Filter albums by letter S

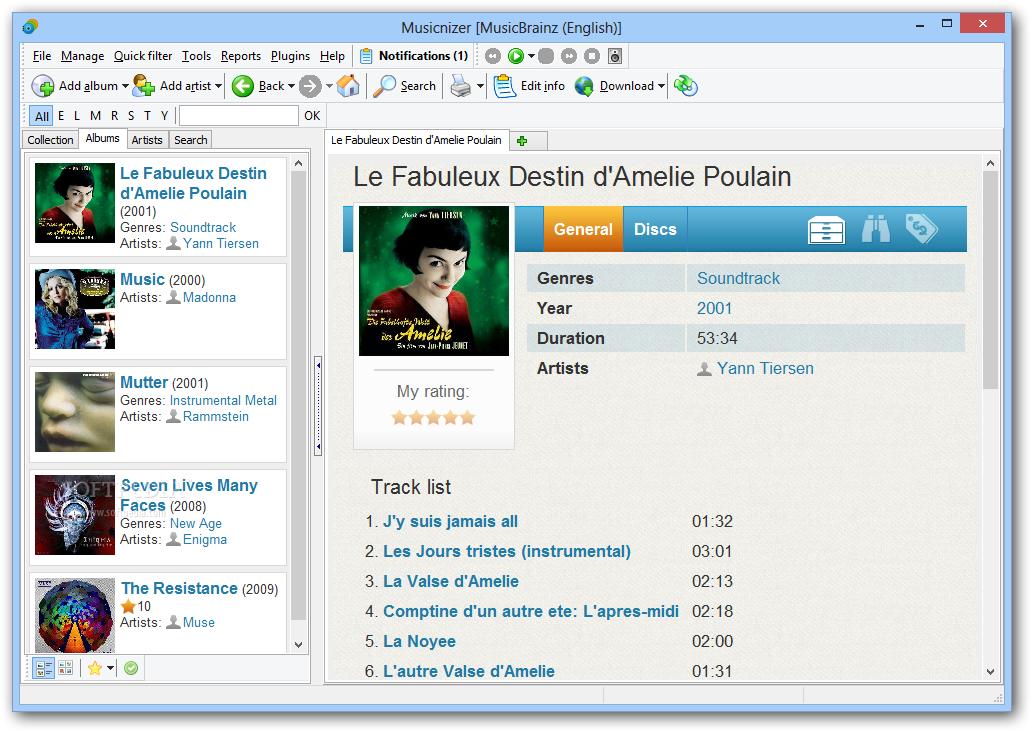(x=131, y=116)
